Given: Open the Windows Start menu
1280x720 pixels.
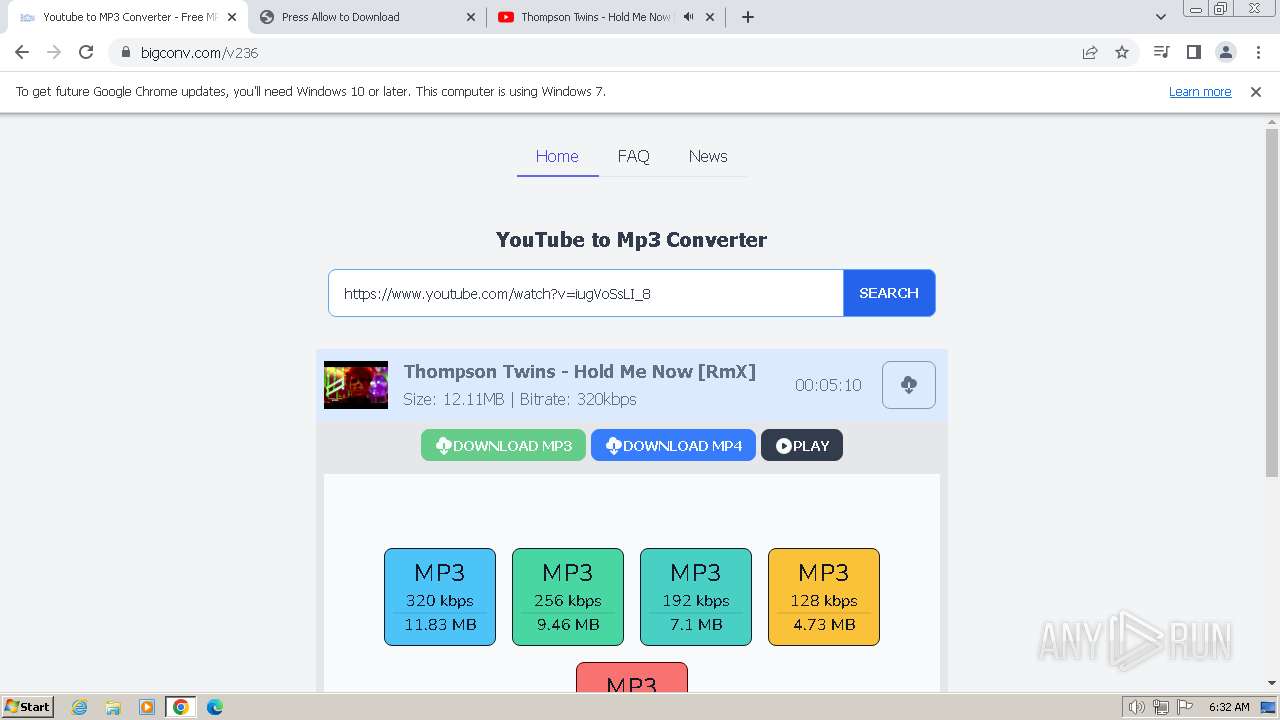Looking at the screenshot, I should (x=28, y=706).
